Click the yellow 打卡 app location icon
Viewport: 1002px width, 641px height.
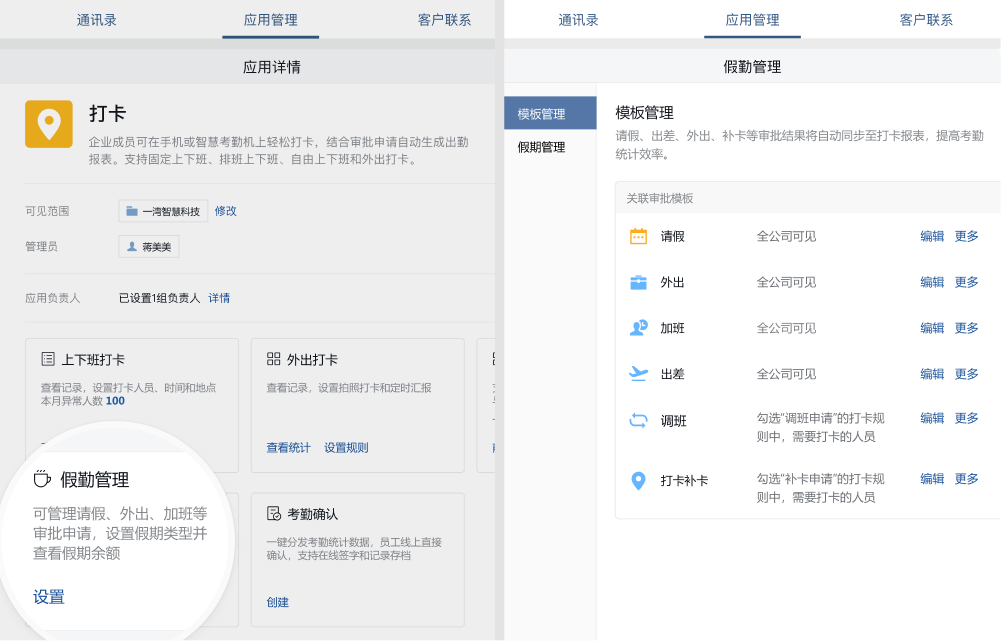[49, 124]
